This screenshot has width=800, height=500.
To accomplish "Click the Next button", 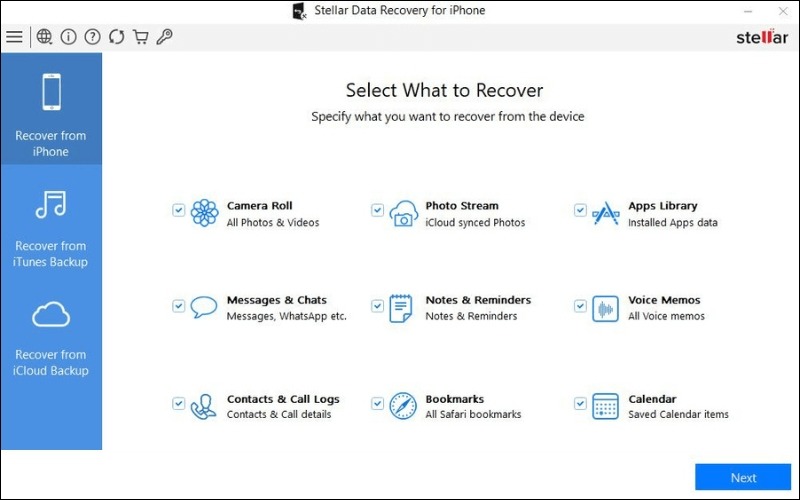I will (x=743, y=477).
